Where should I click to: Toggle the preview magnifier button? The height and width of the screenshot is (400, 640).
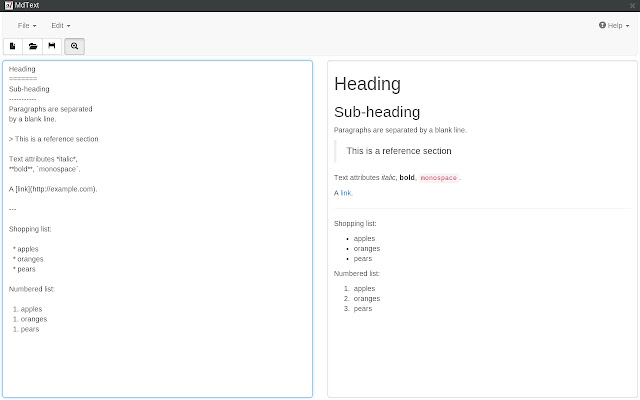pos(74,46)
